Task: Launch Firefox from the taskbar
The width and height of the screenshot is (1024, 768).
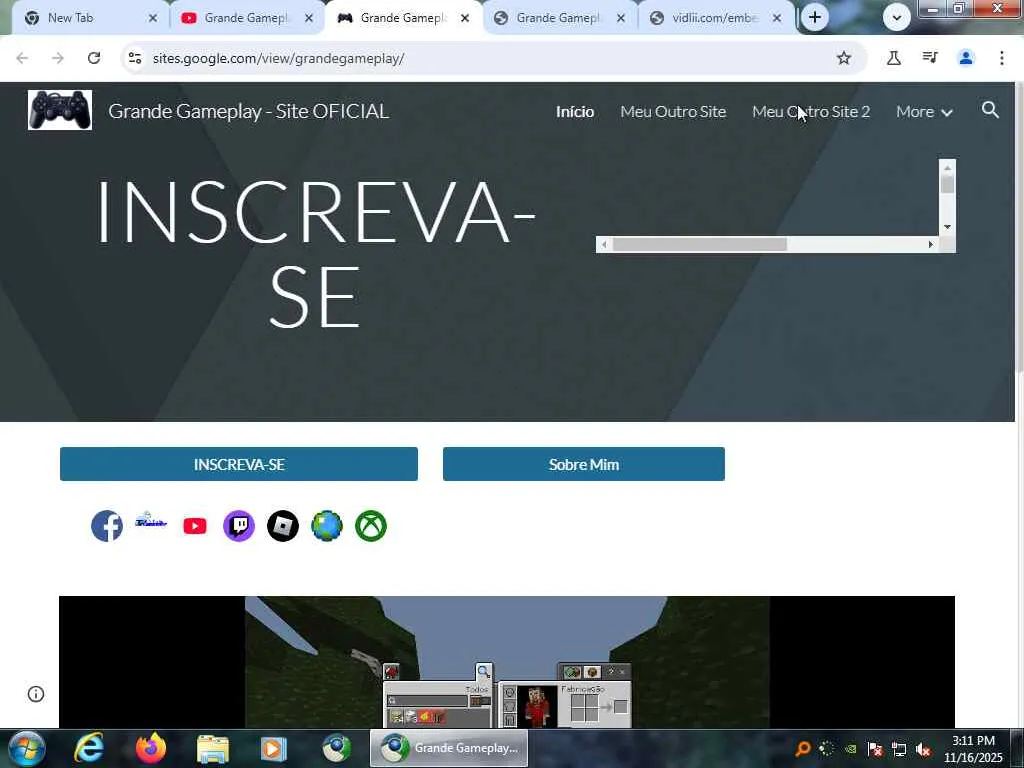Action: tap(151, 748)
